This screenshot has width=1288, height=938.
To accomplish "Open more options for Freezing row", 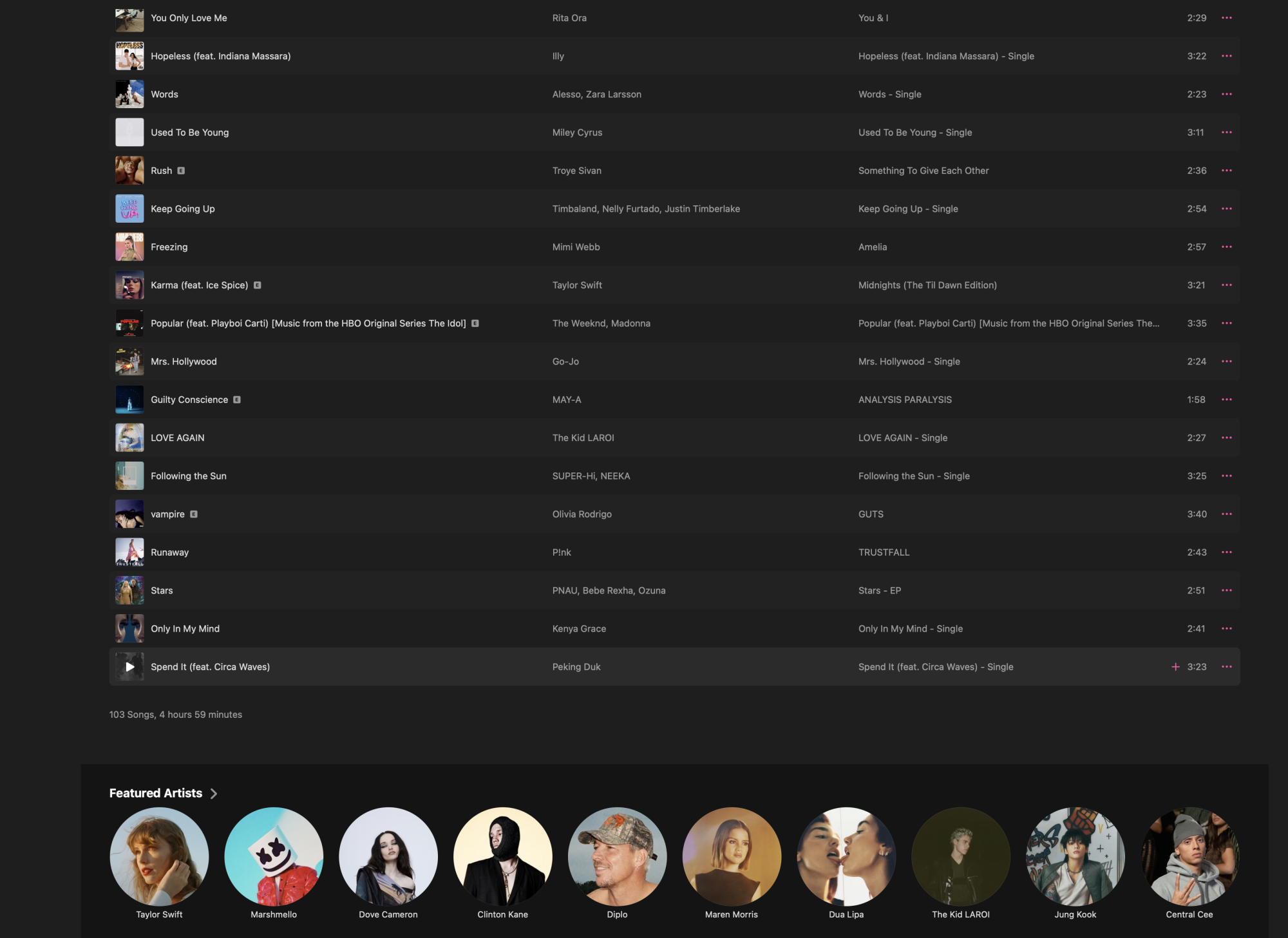I will (1226, 247).
